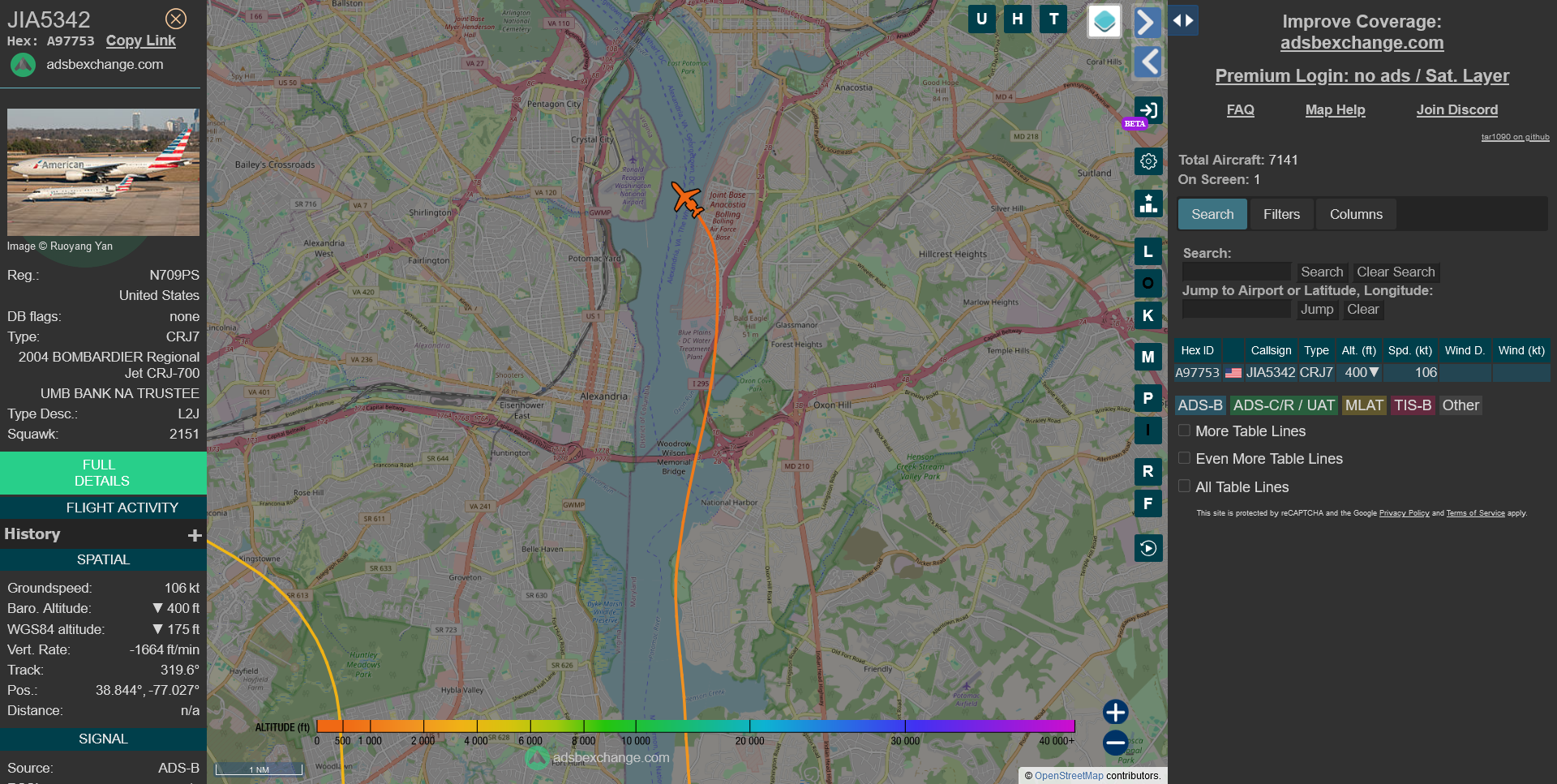Open the map layer selector
The height and width of the screenshot is (784, 1557).
click(1104, 21)
